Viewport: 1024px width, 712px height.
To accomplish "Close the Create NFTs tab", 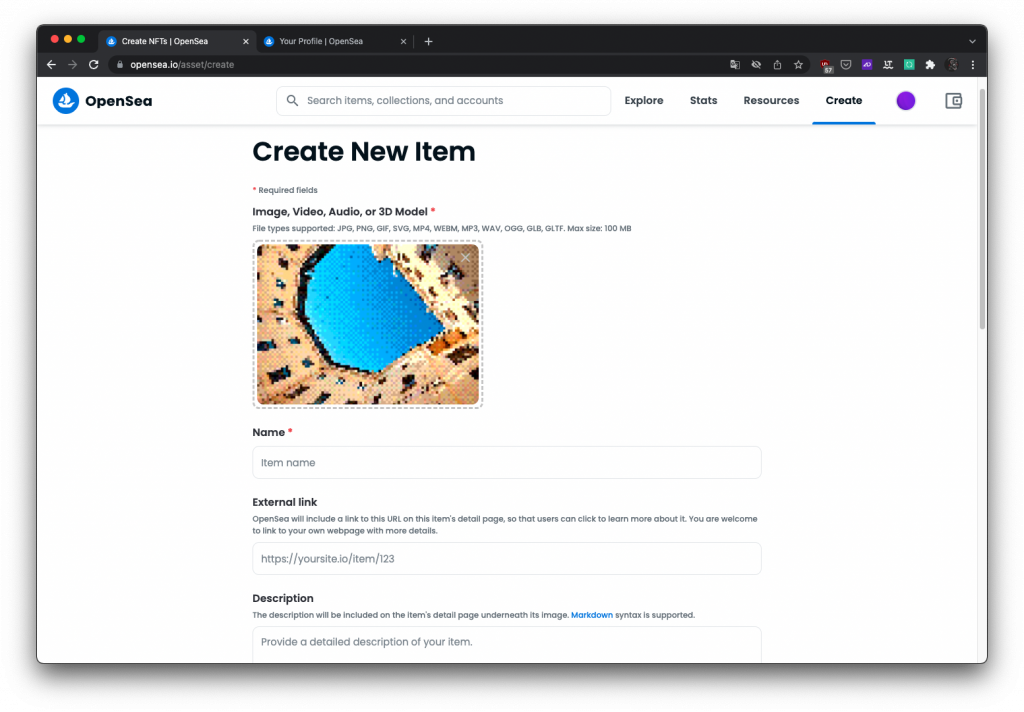I will click(x=246, y=41).
